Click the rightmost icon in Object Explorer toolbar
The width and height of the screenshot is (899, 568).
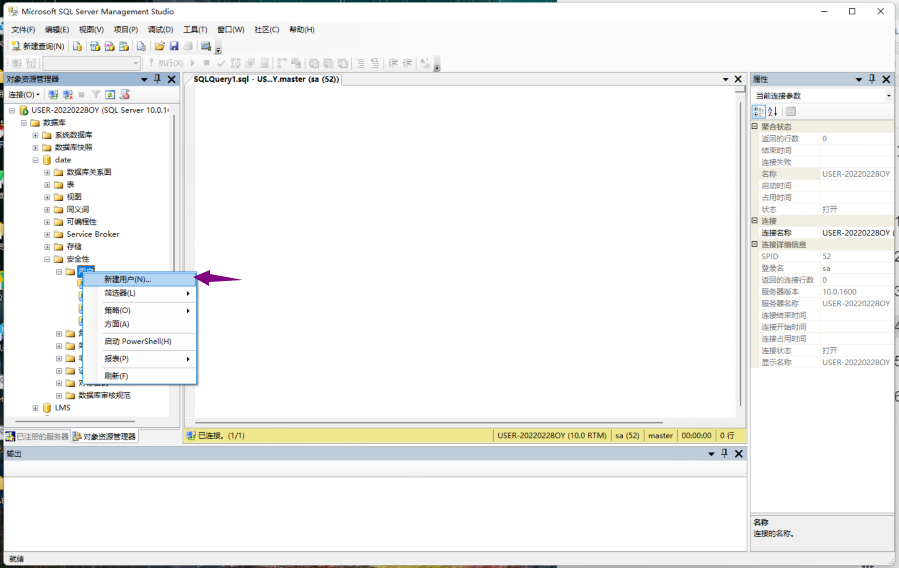pos(124,95)
